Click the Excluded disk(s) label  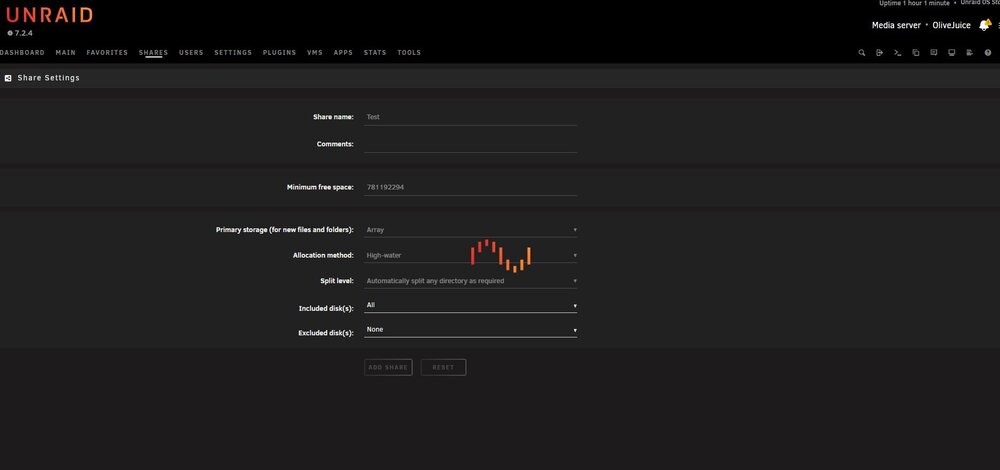click(x=326, y=333)
